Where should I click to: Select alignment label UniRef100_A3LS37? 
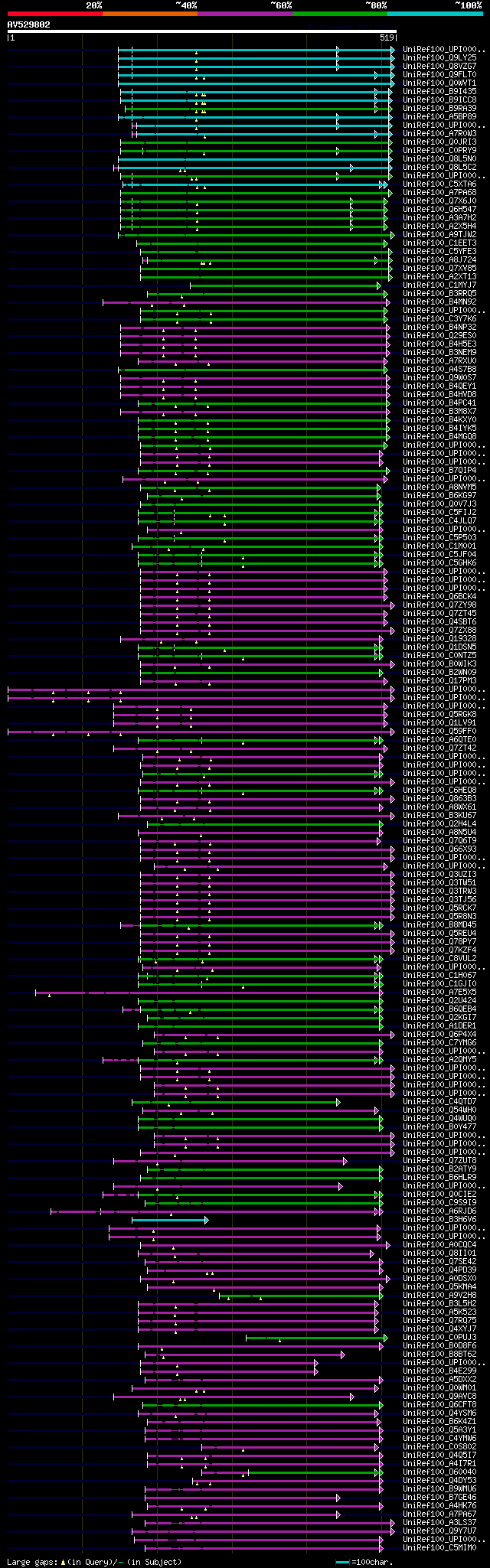(x=439, y=1522)
